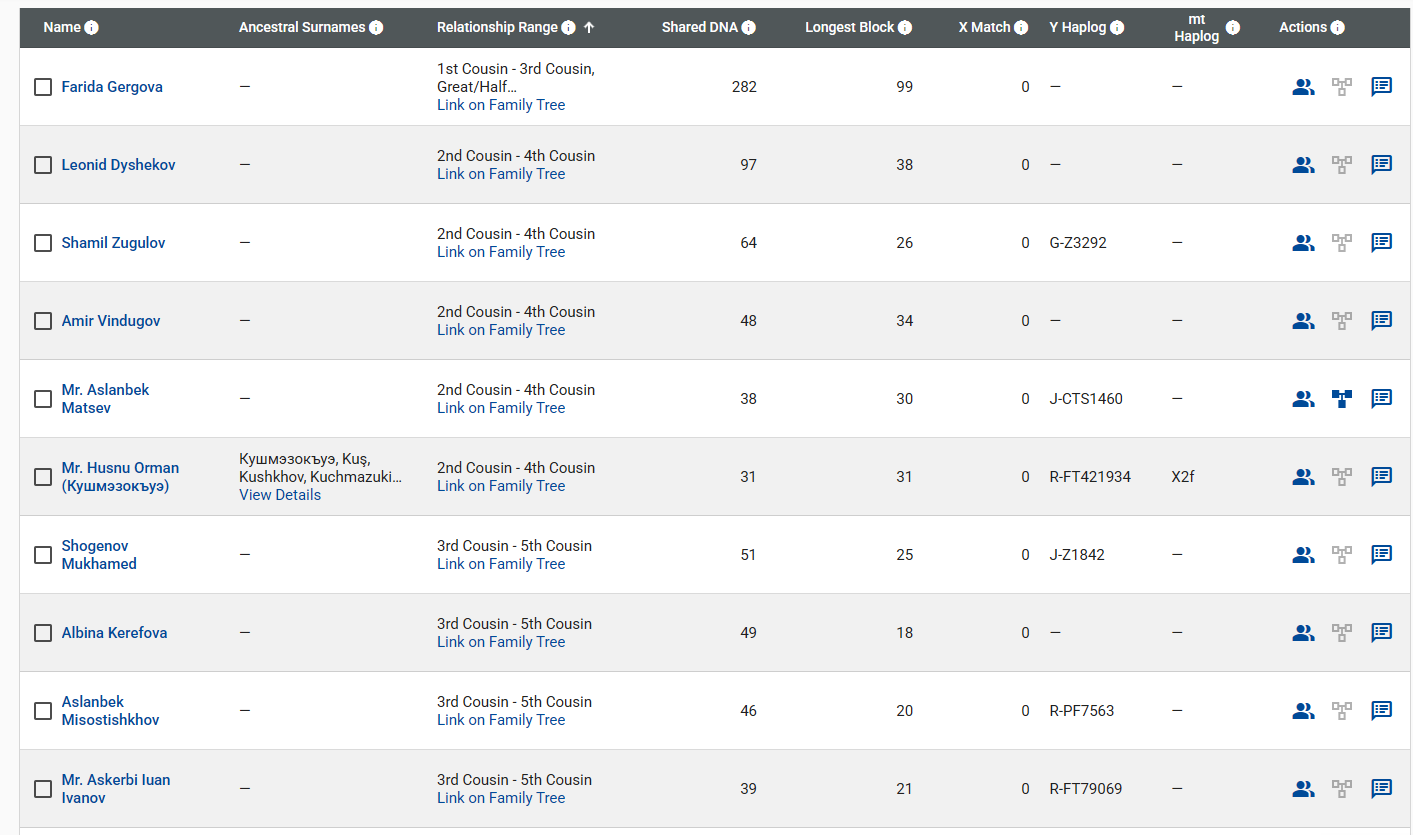Open notes icon for Farida Gergova
1413x835 pixels.
click(1381, 87)
